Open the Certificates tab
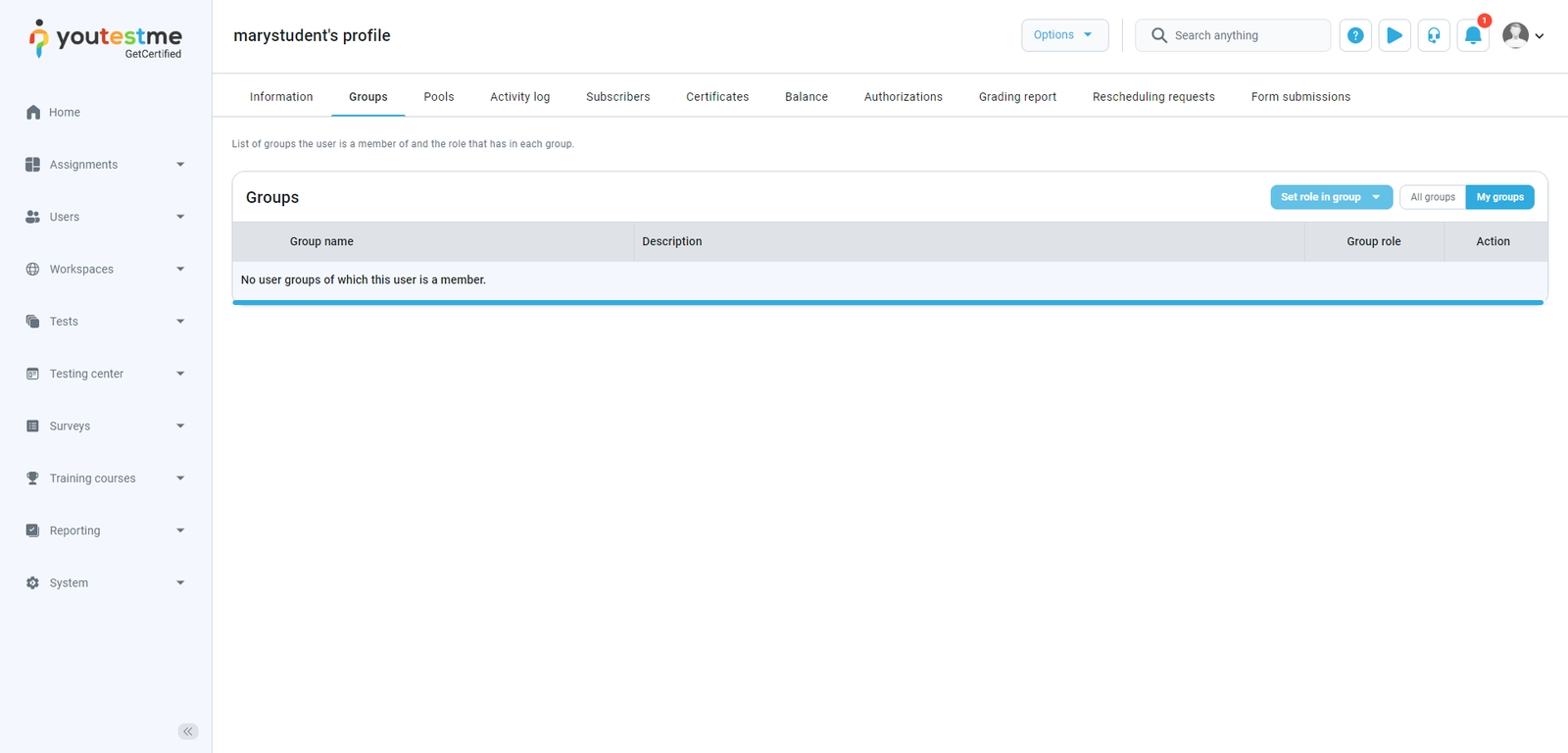 pyautogui.click(x=716, y=97)
